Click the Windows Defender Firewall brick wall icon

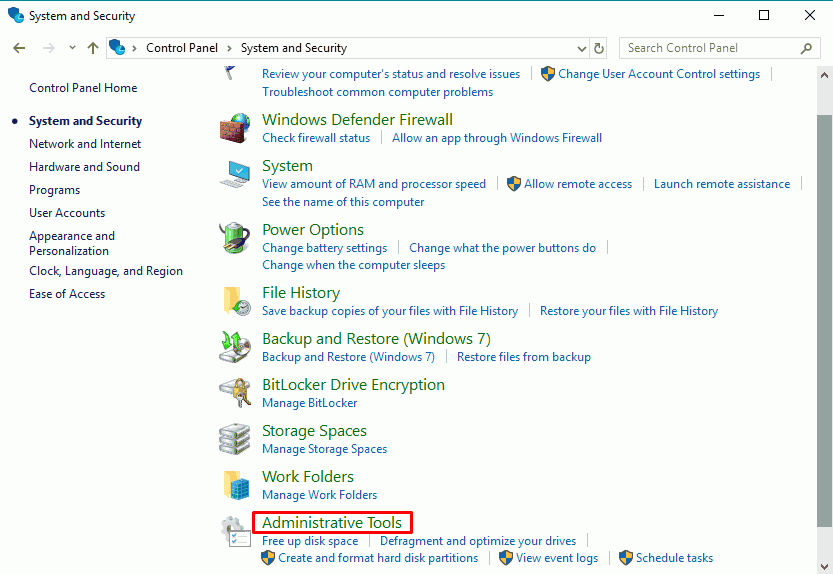point(234,128)
